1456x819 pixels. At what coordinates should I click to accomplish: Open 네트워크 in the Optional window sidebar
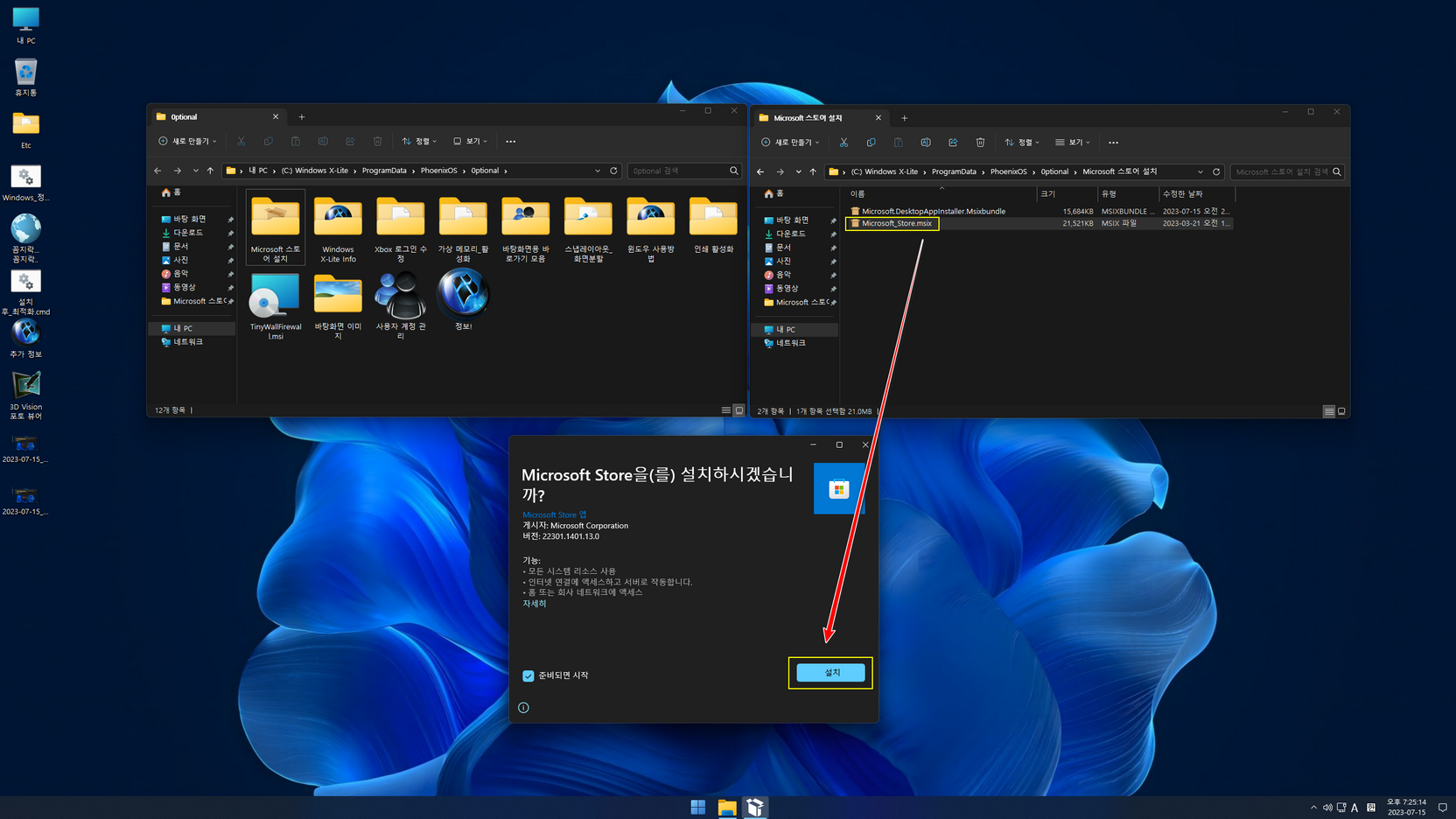(188, 342)
